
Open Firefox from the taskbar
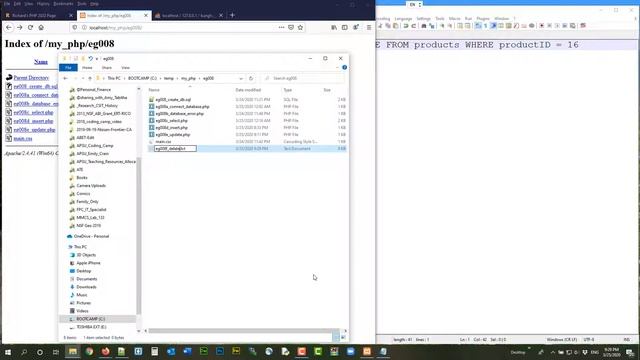tap(105, 351)
